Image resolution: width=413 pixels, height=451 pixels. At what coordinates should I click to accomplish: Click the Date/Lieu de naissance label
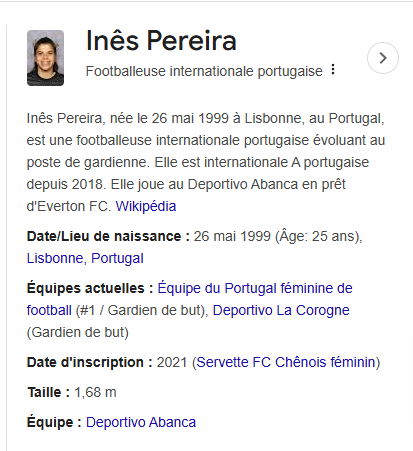(x=108, y=236)
